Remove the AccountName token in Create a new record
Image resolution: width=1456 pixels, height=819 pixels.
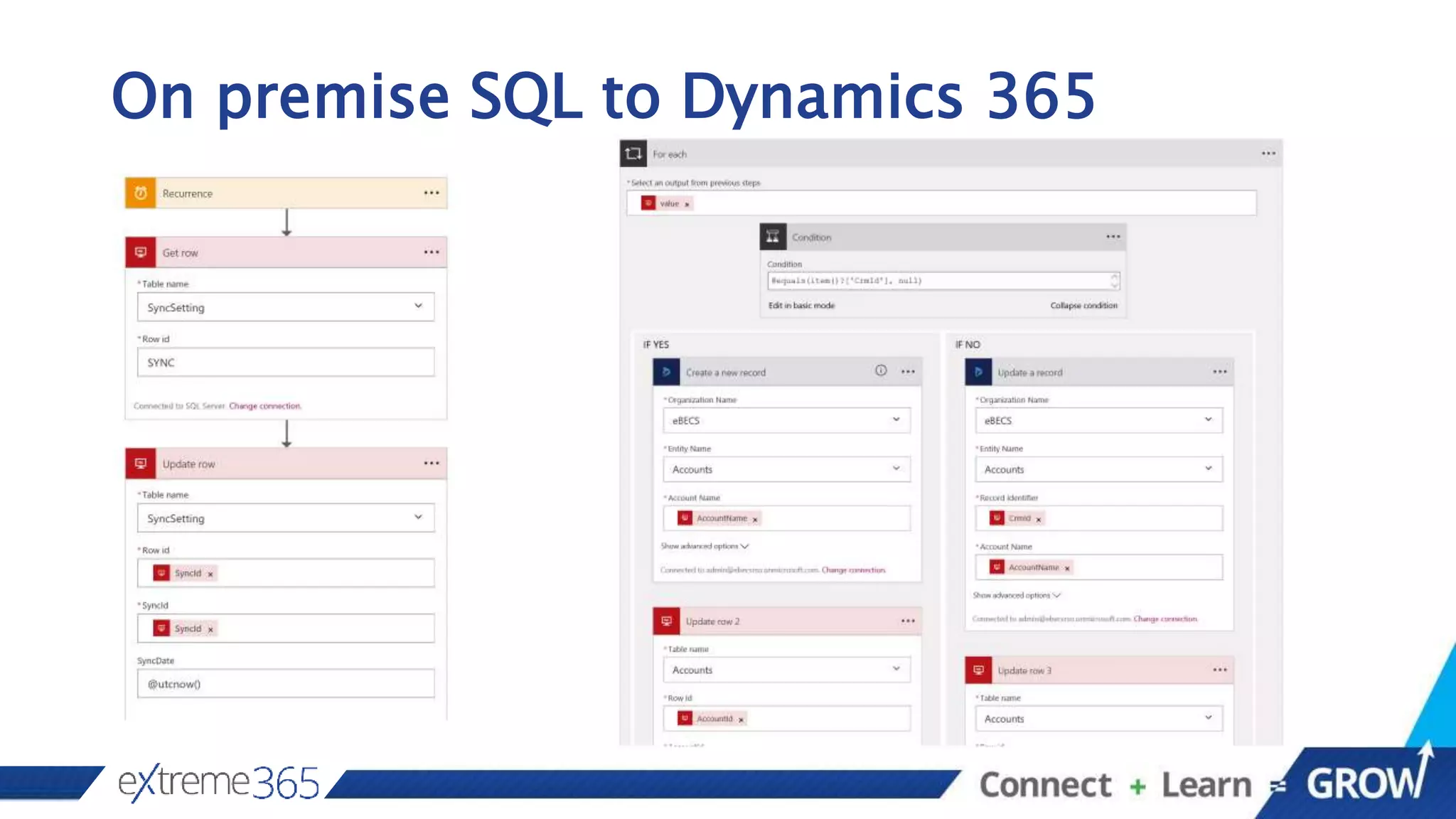click(x=755, y=520)
